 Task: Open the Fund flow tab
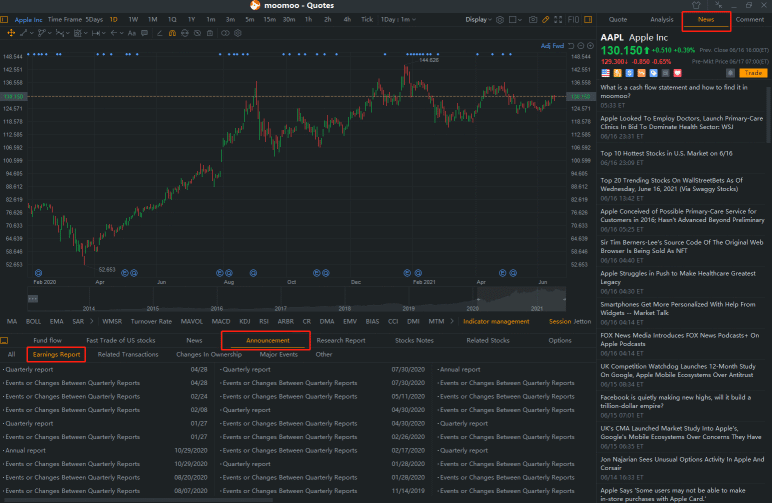point(47,340)
